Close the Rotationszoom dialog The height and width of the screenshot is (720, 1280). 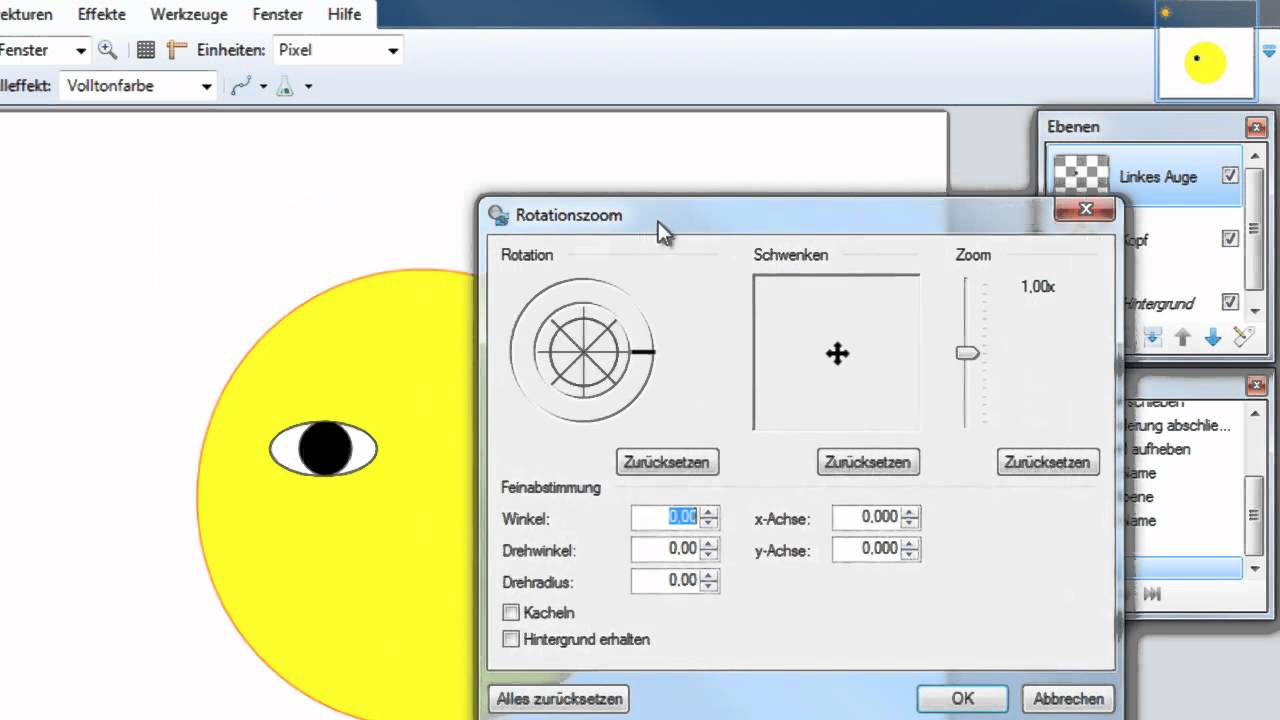tap(1085, 209)
